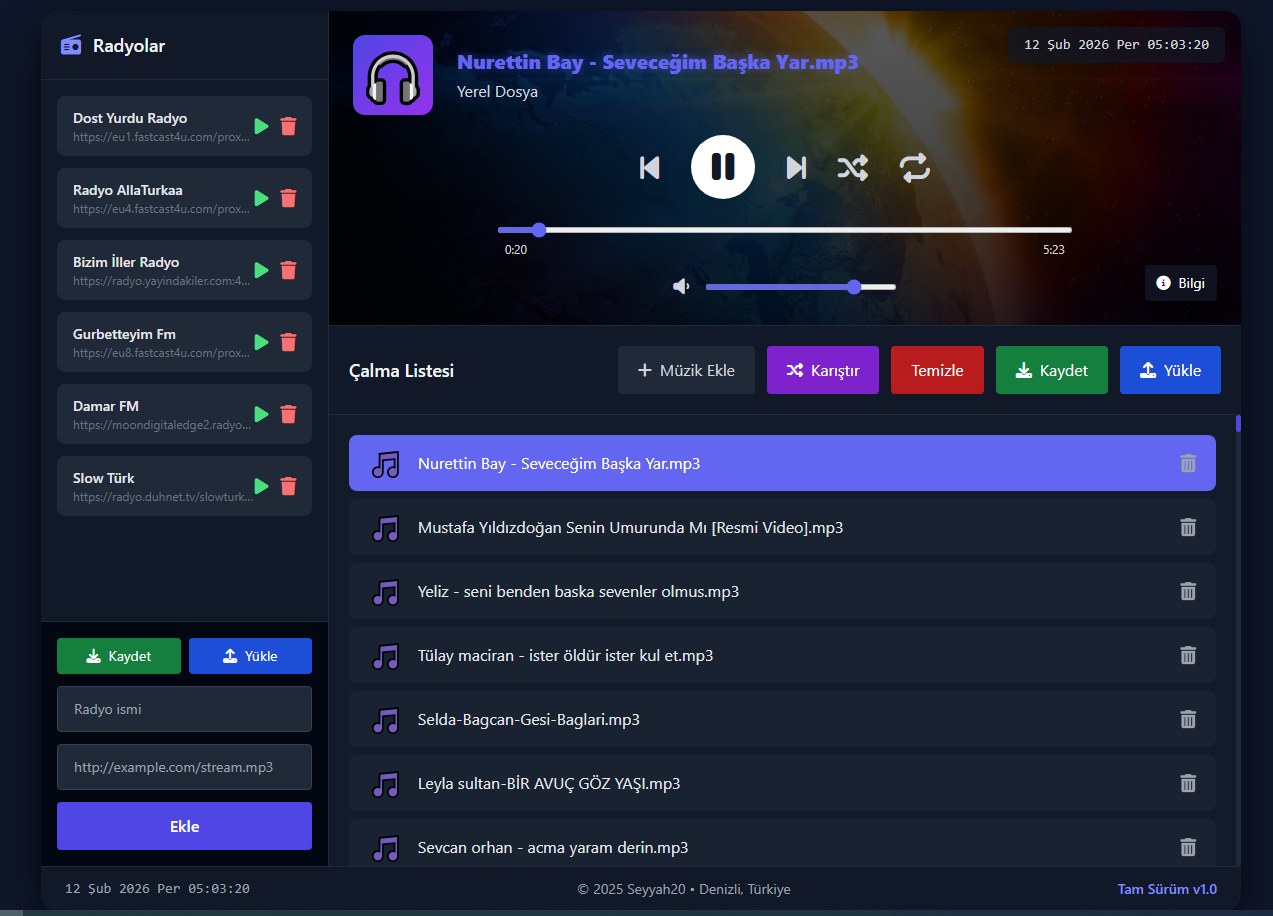The width and height of the screenshot is (1273, 916).
Task: Click the Müzik Ekle button
Action: point(686,370)
